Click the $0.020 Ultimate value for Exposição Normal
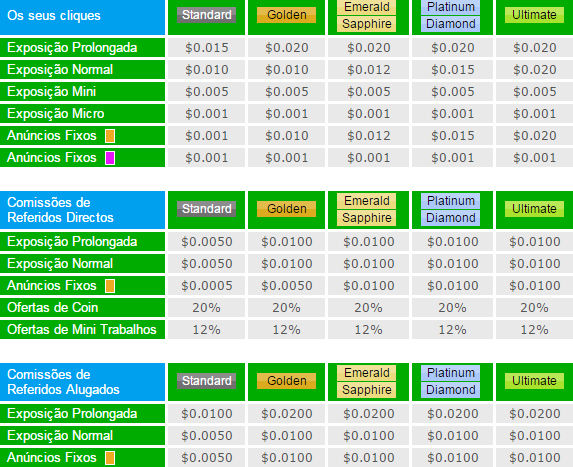Viewport: 573px width, 467px height. tap(535, 70)
